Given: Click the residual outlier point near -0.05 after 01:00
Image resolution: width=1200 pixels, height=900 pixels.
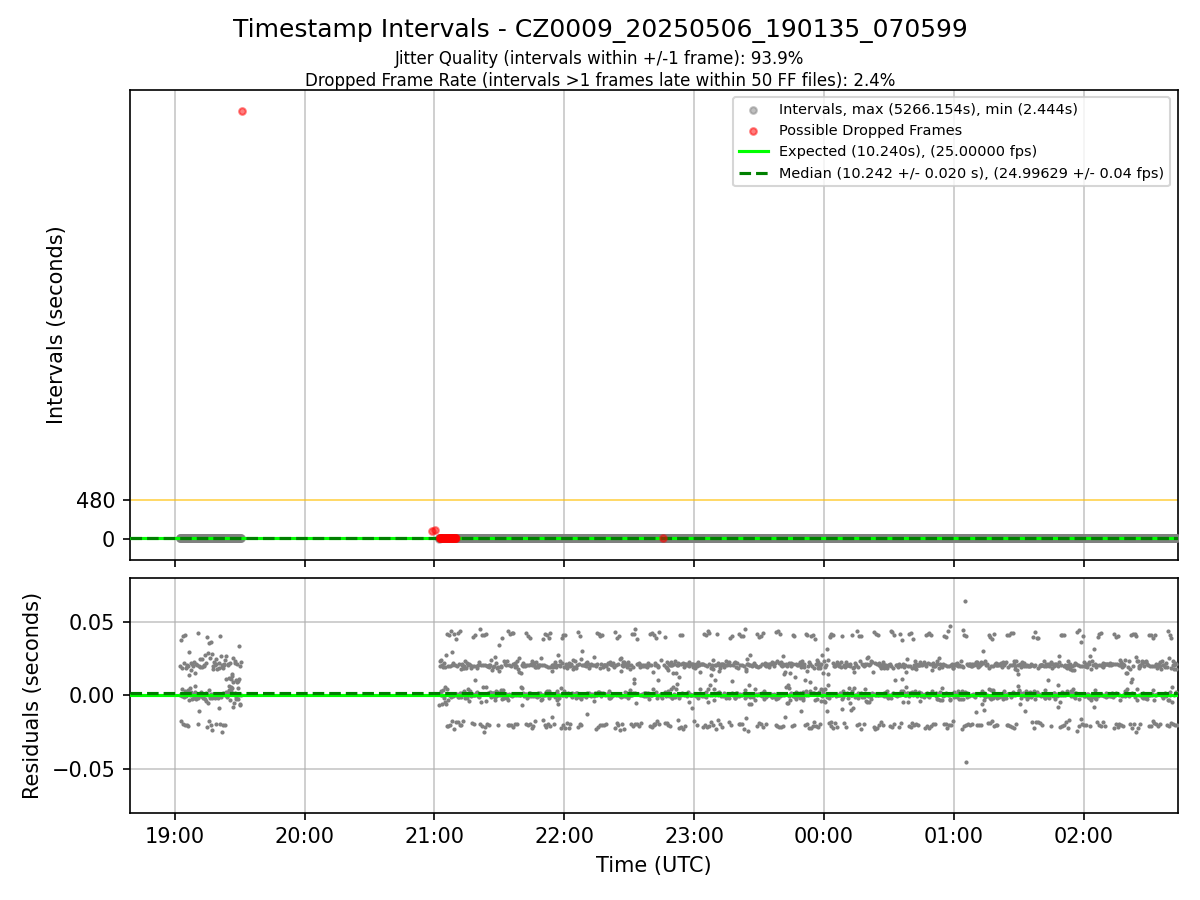Looking at the screenshot, I should pos(966,762).
